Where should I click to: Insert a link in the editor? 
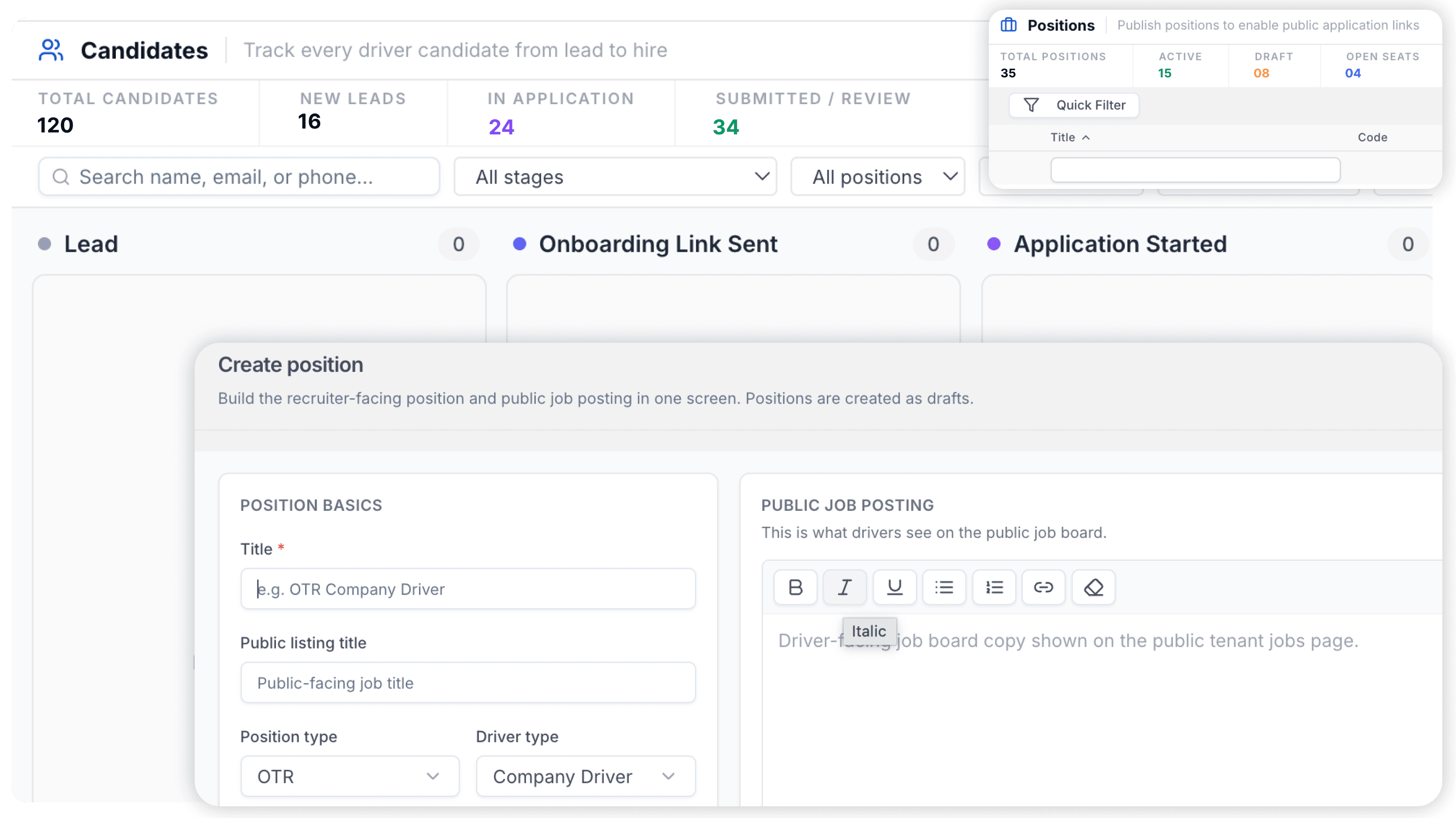(x=1043, y=587)
